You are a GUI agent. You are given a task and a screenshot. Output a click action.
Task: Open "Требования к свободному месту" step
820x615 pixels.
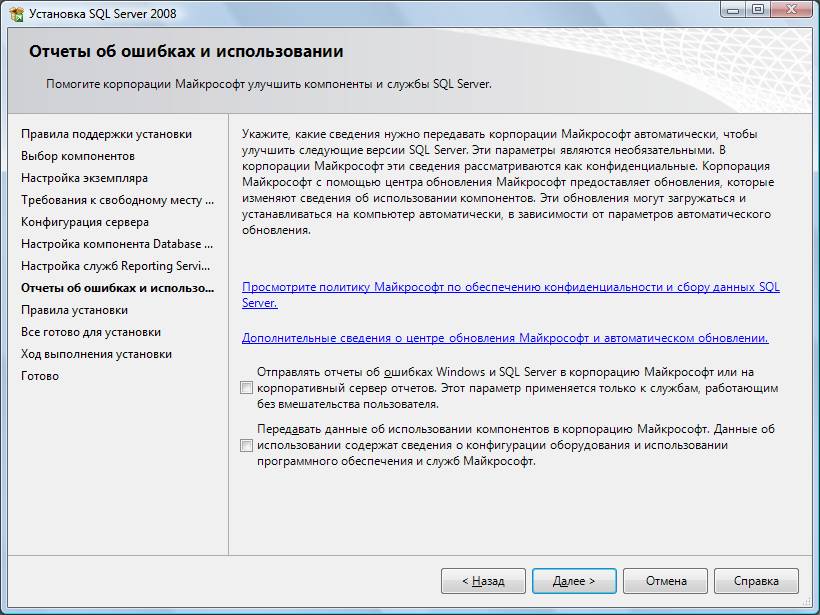117,200
